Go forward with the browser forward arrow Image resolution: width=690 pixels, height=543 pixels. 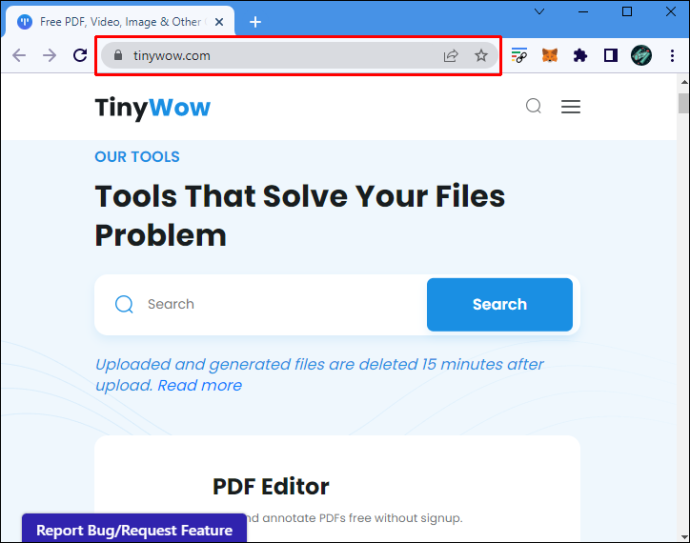pyautogui.click(x=50, y=55)
